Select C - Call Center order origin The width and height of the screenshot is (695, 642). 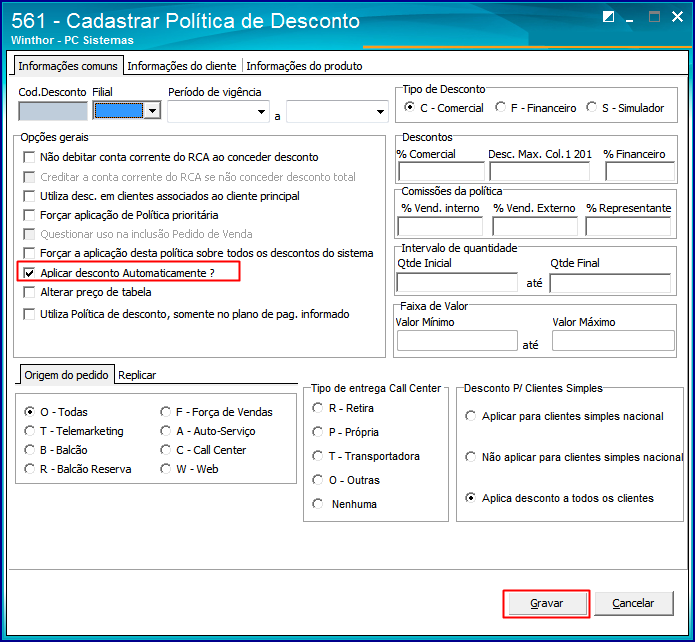pyautogui.click(x=165, y=450)
